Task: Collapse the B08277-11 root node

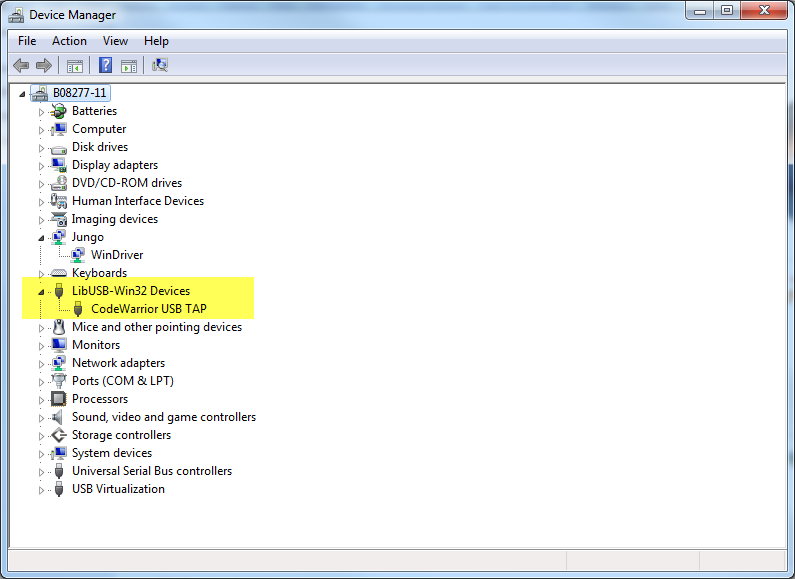Action: pos(22,94)
